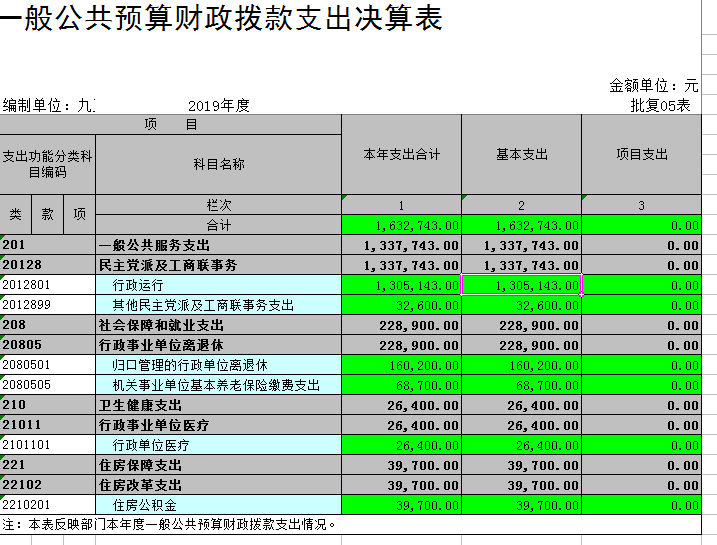
Task: Click the 其他民主党派及工商联事务支出 cell
Action: click(218, 305)
